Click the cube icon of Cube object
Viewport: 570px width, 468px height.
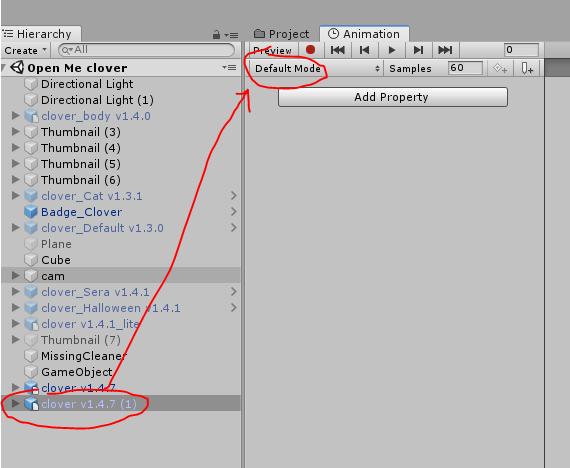click(x=31, y=260)
